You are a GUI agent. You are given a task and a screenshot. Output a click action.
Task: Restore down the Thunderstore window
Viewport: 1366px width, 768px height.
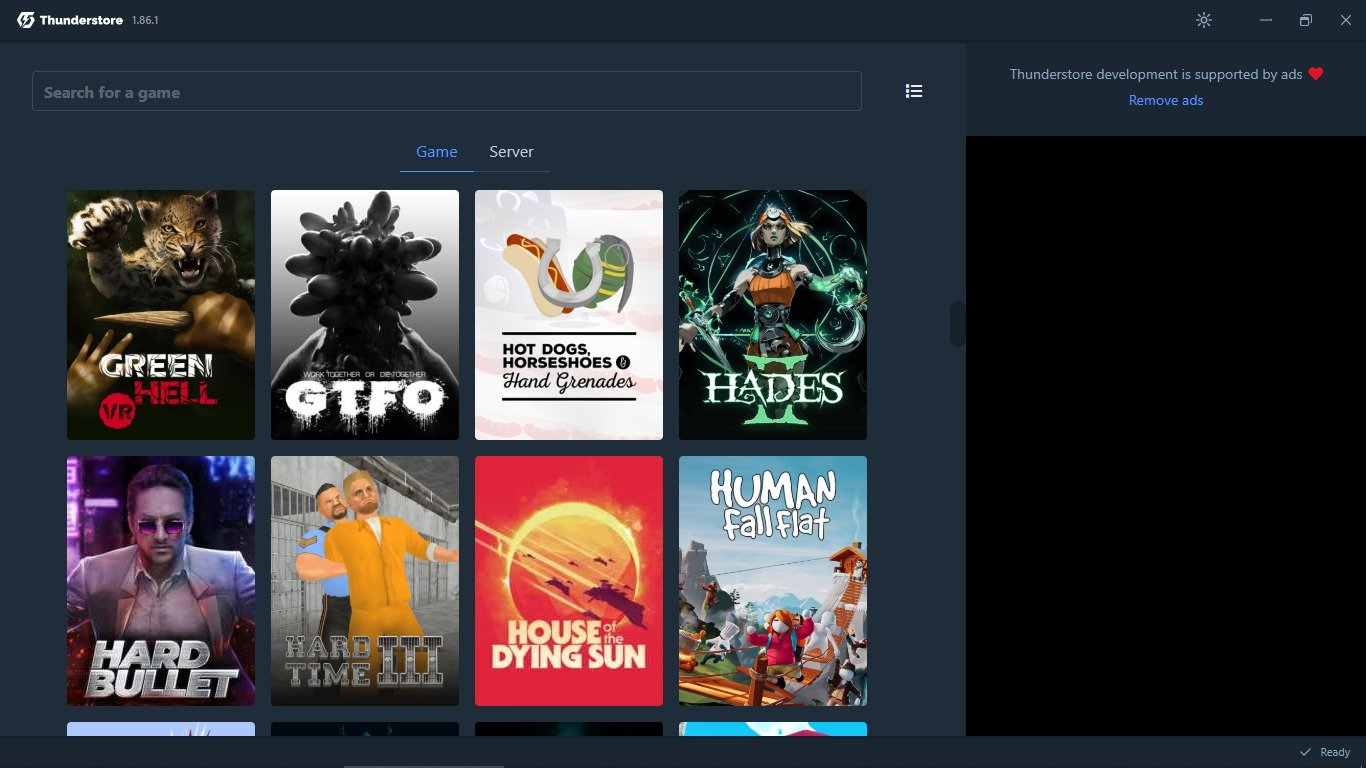tap(1306, 20)
